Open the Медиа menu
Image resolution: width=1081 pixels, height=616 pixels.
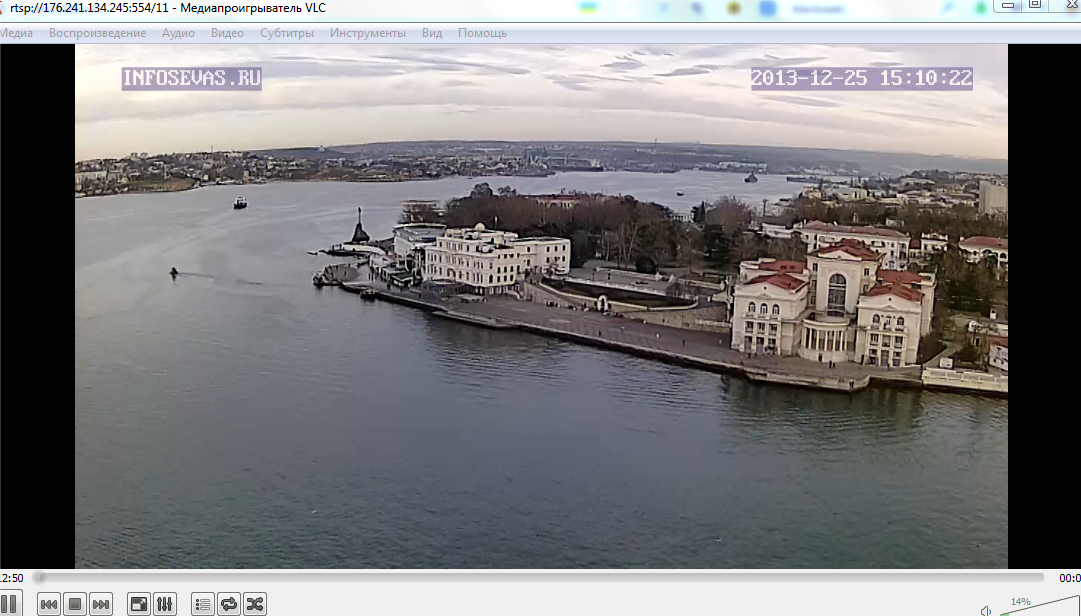16,33
